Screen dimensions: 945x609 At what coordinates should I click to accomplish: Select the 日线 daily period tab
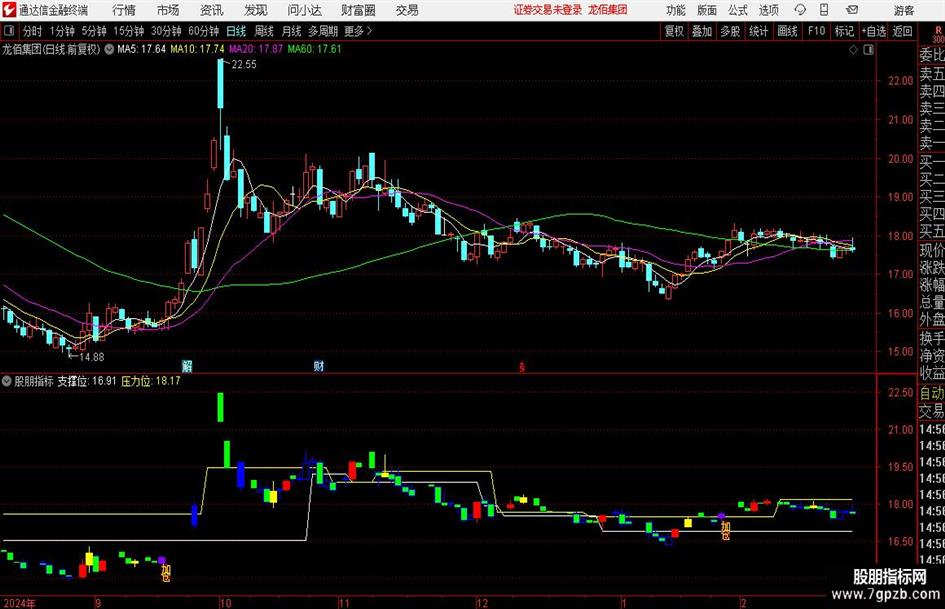[236, 31]
